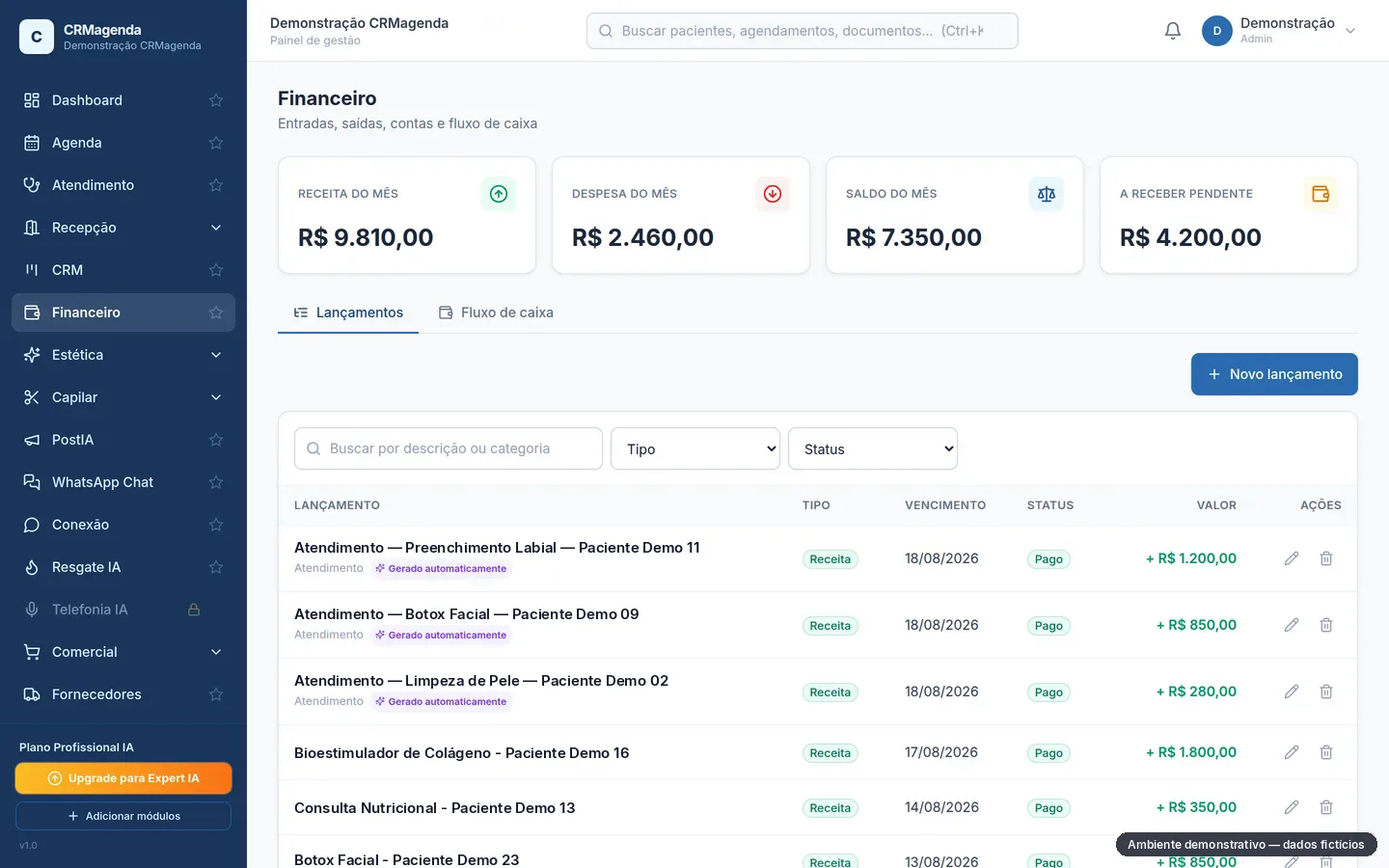Favorite the Fornecedores menu item

pos(216,694)
